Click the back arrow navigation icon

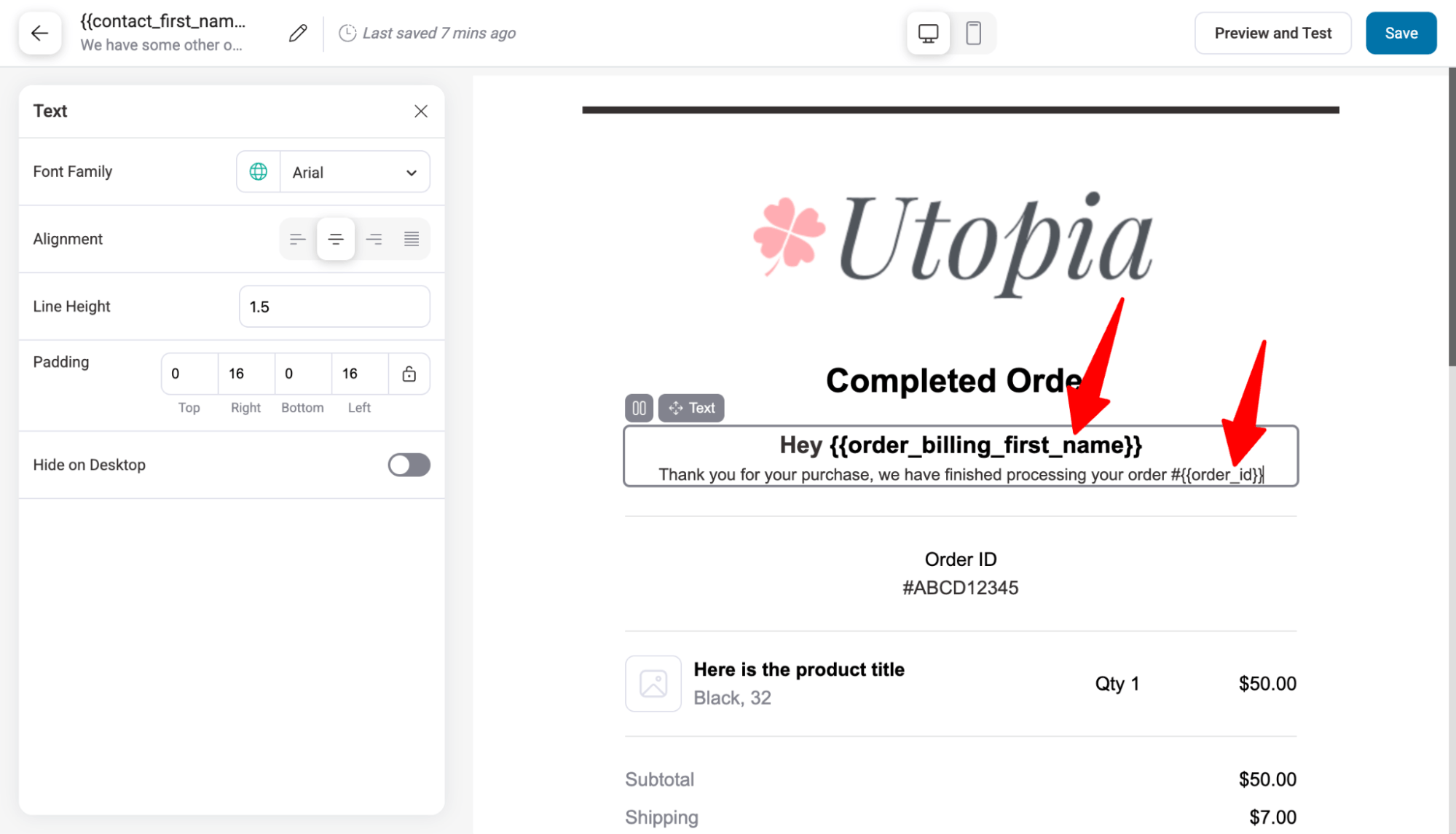pyautogui.click(x=37, y=33)
